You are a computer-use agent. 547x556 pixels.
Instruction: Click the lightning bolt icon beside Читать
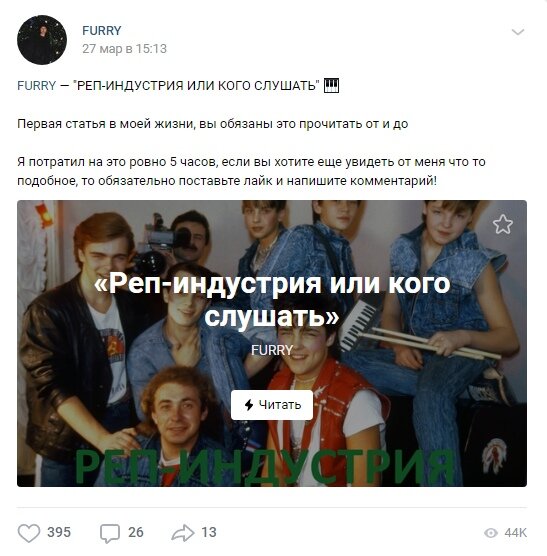click(249, 405)
